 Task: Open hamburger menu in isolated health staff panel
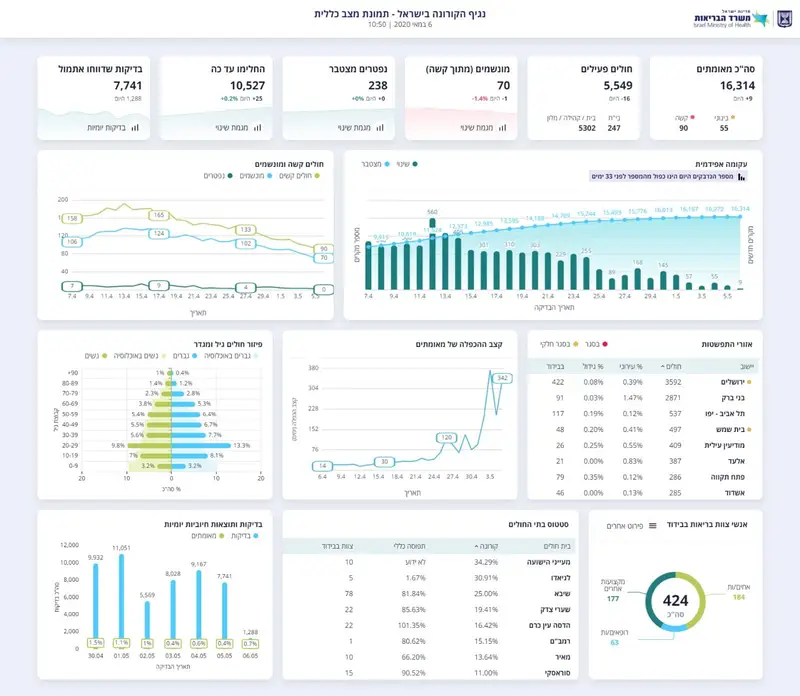(x=653, y=526)
